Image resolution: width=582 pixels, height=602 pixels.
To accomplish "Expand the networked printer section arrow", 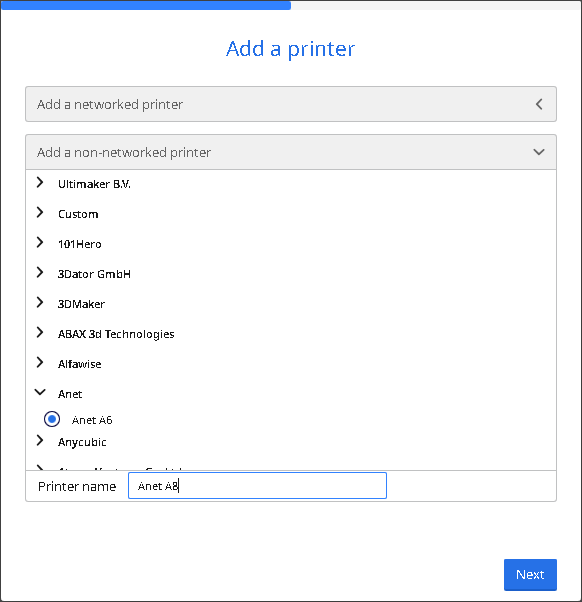I will (x=539, y=104).
